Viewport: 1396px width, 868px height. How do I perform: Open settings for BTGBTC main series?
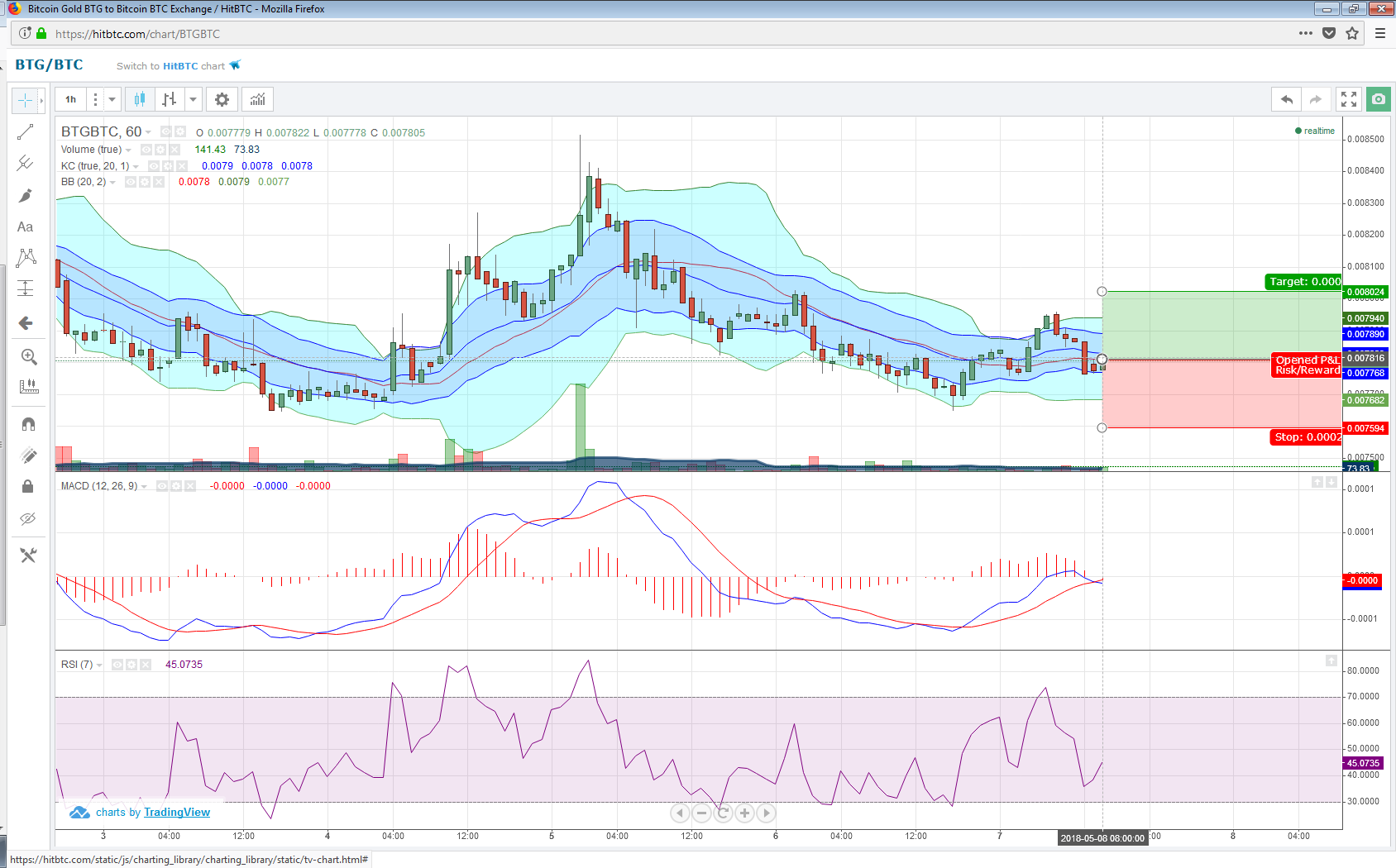(179, 132)
